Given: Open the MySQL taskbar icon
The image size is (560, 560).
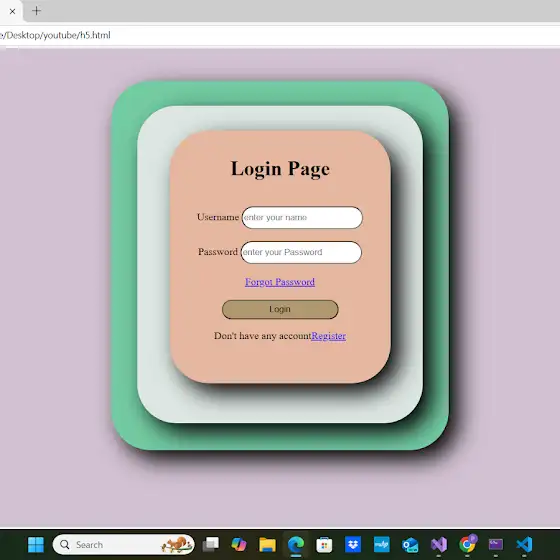Looking at the screenshot, I should [381, 545].
